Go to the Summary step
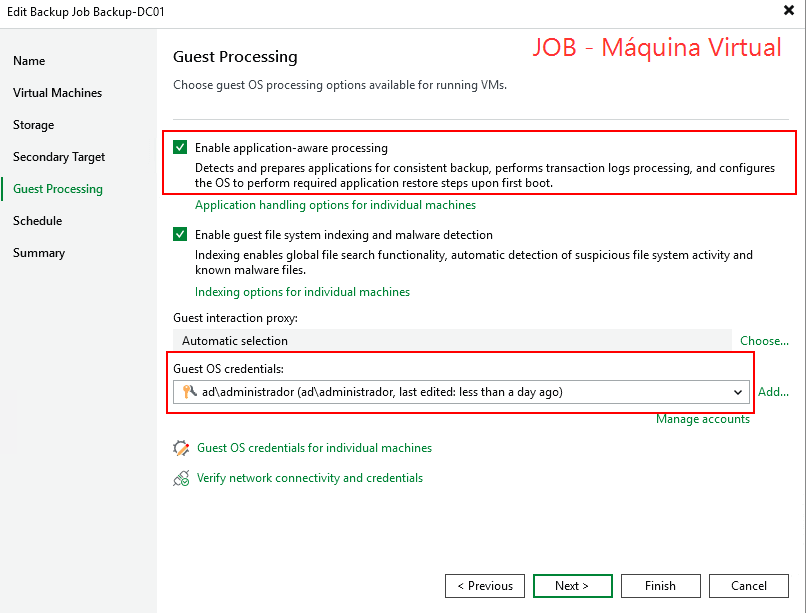 pyautogui.click(x=38, y=252)
